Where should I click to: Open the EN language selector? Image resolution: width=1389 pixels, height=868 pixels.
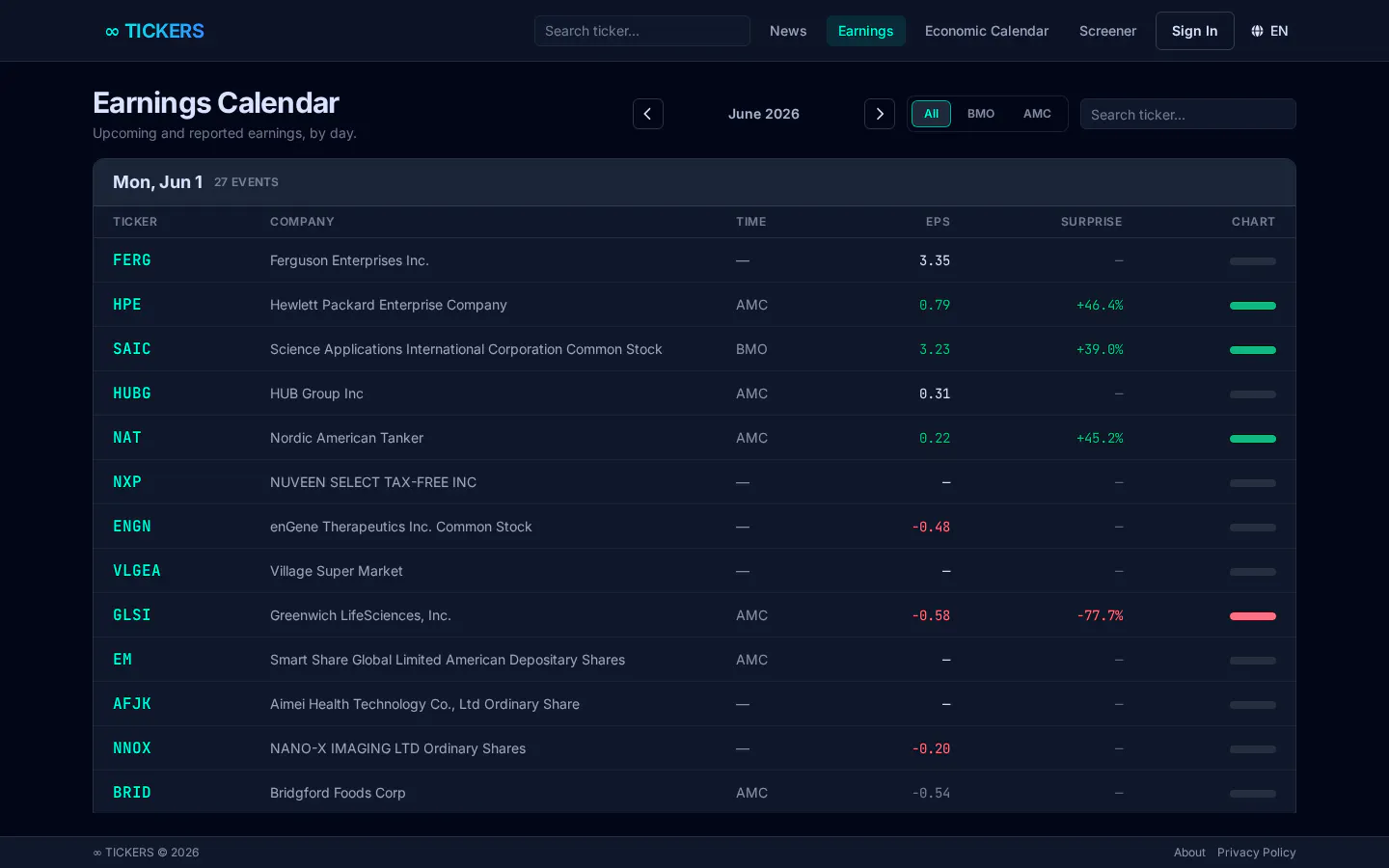pyautogui.click(x=1269, y=31)
